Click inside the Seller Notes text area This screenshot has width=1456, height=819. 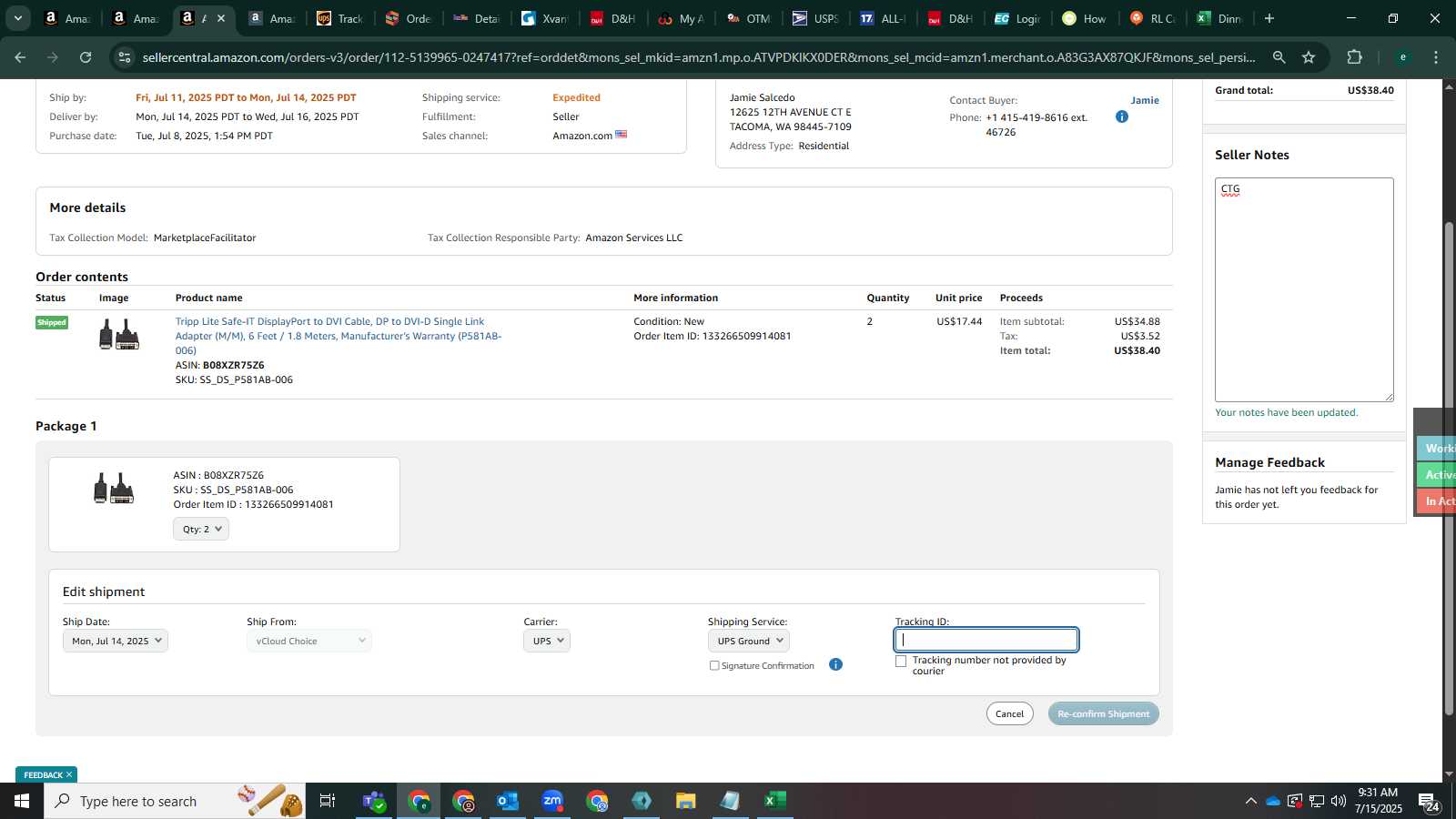[1304, 289]
